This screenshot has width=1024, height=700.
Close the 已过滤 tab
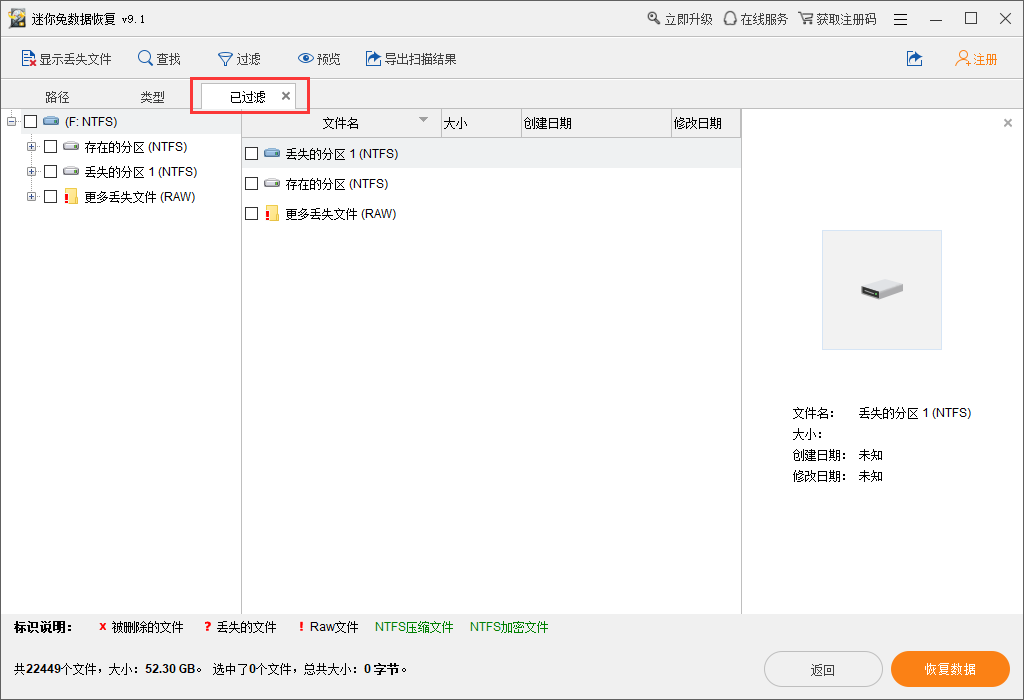286,96
